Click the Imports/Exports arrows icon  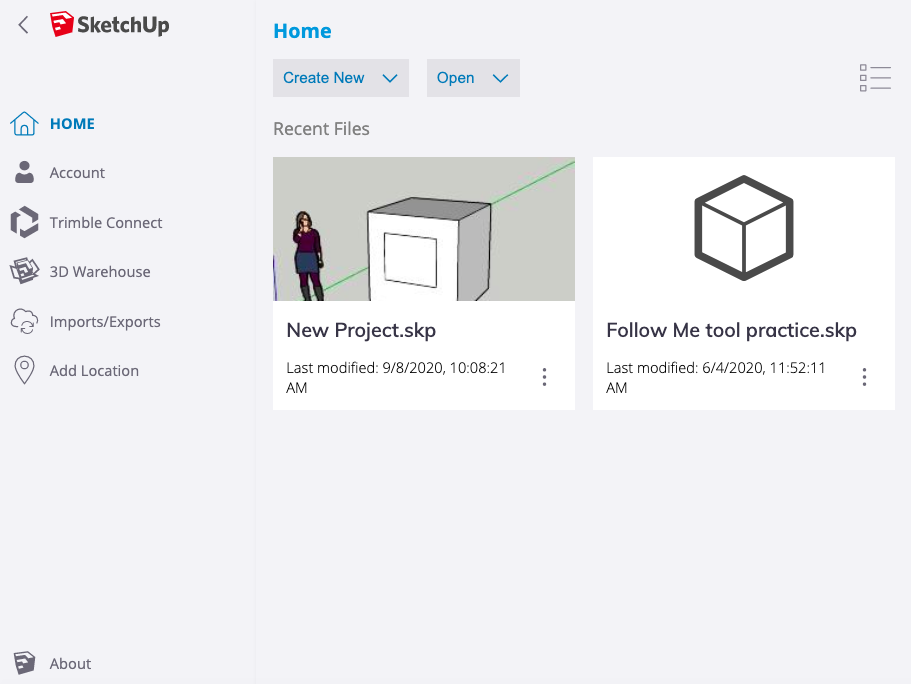coord(25,321)
